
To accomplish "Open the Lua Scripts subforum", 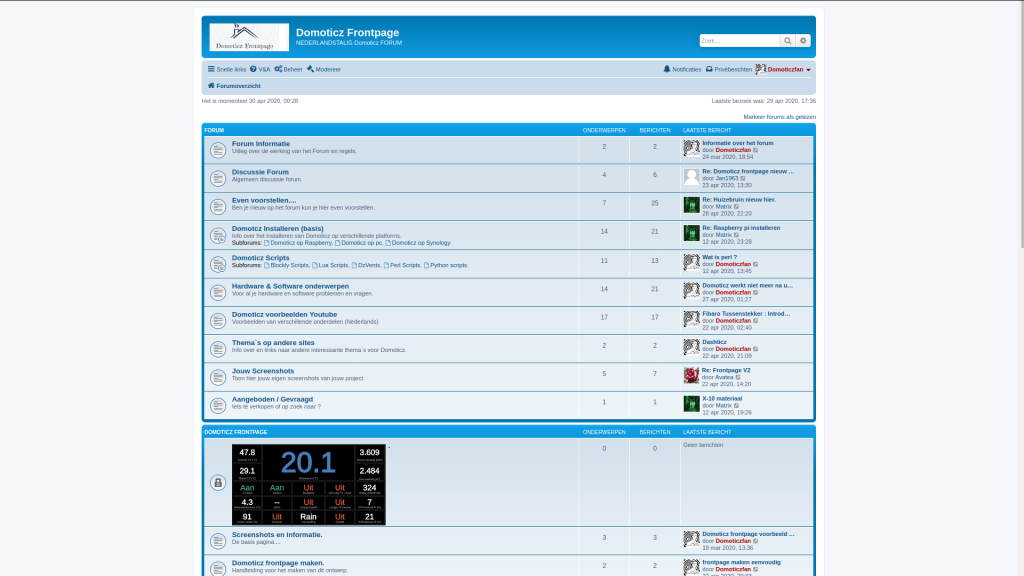I will click(x=330, y=265).
